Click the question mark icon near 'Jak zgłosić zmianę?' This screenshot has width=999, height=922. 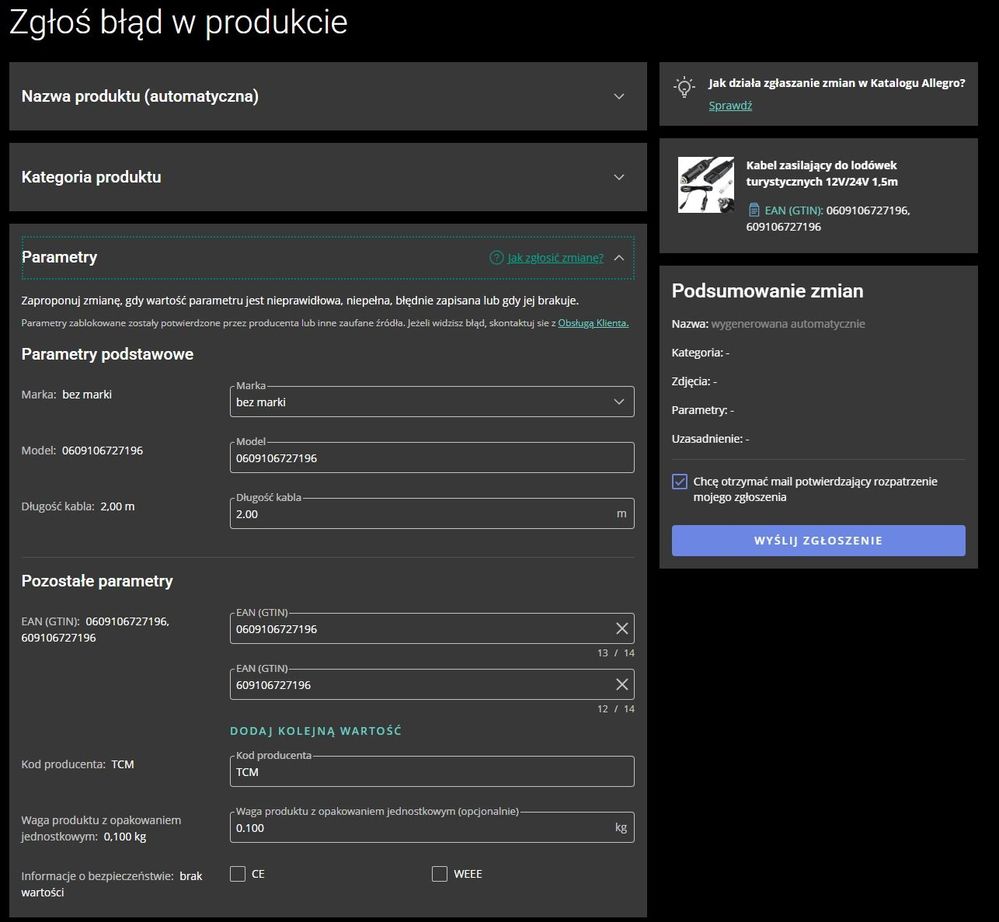click(497, 257)
